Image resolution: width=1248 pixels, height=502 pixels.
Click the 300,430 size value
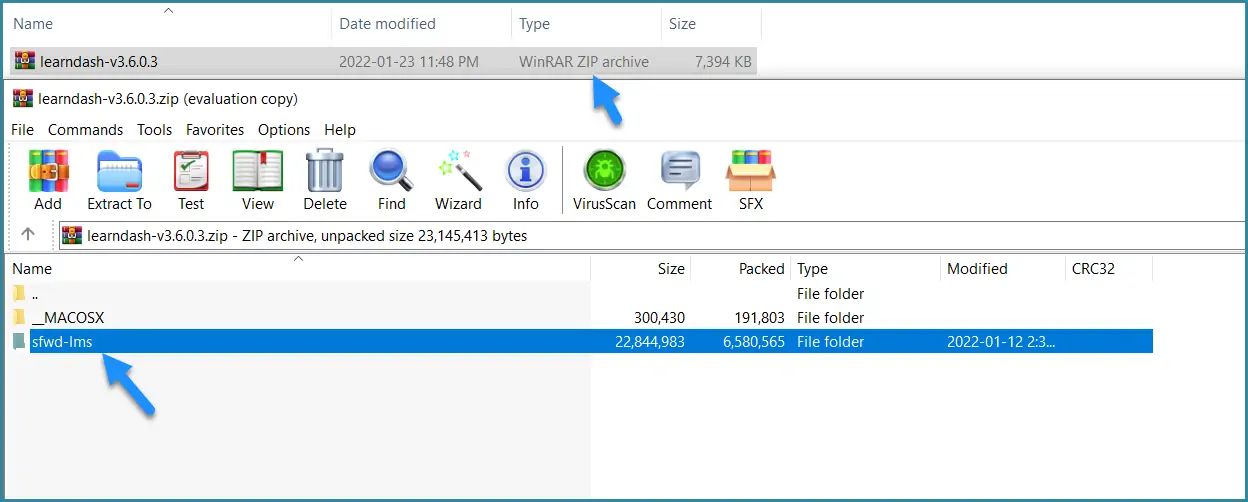(659, 318)
